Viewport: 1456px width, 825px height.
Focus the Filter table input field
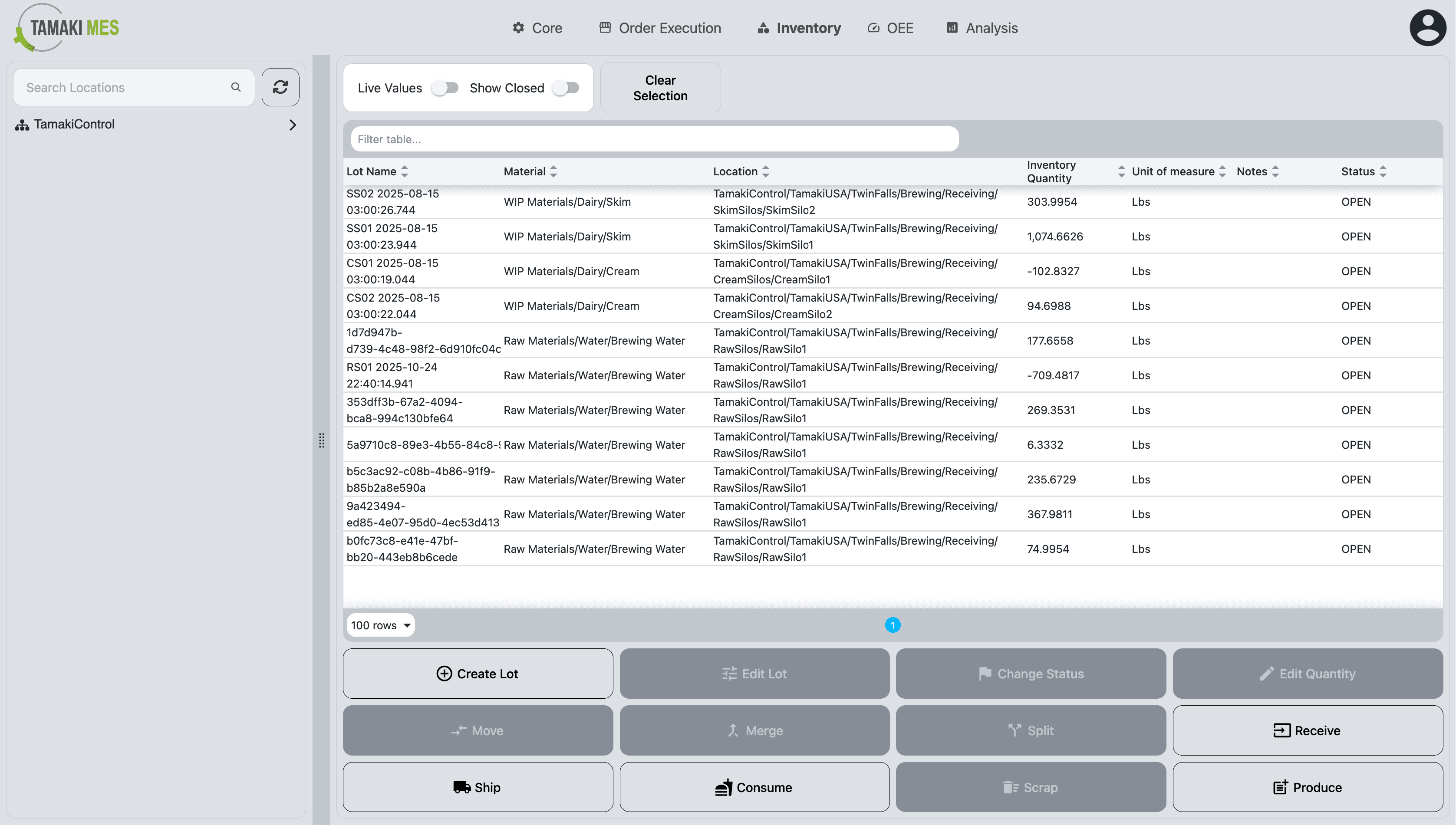point(655,139)
